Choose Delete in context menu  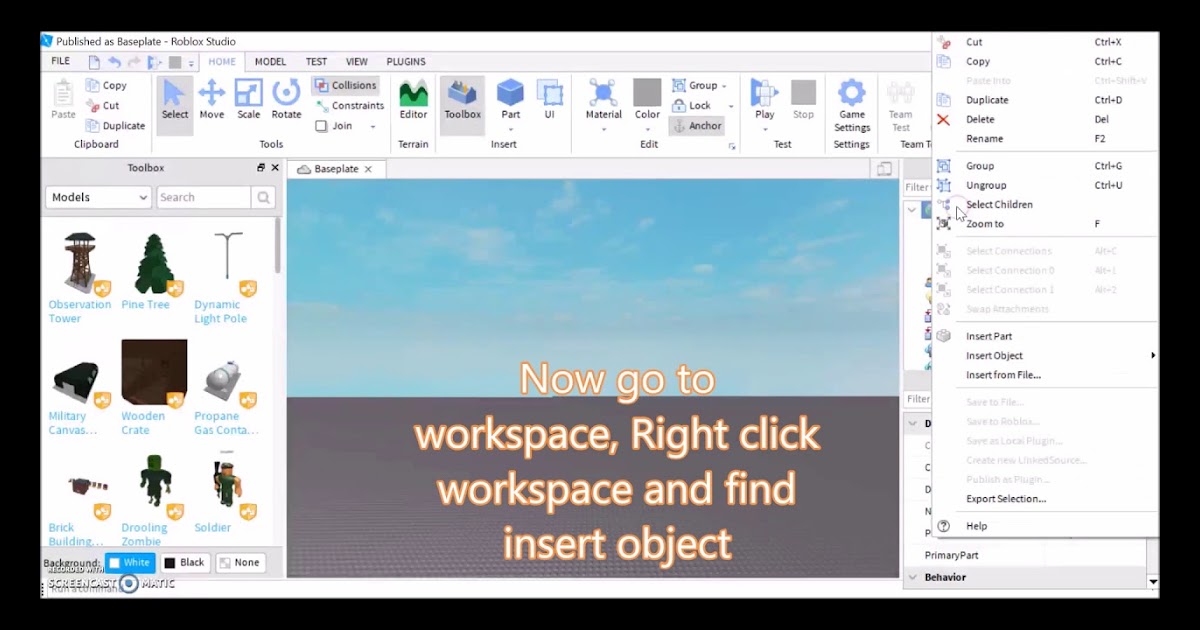click(1045, 119)
